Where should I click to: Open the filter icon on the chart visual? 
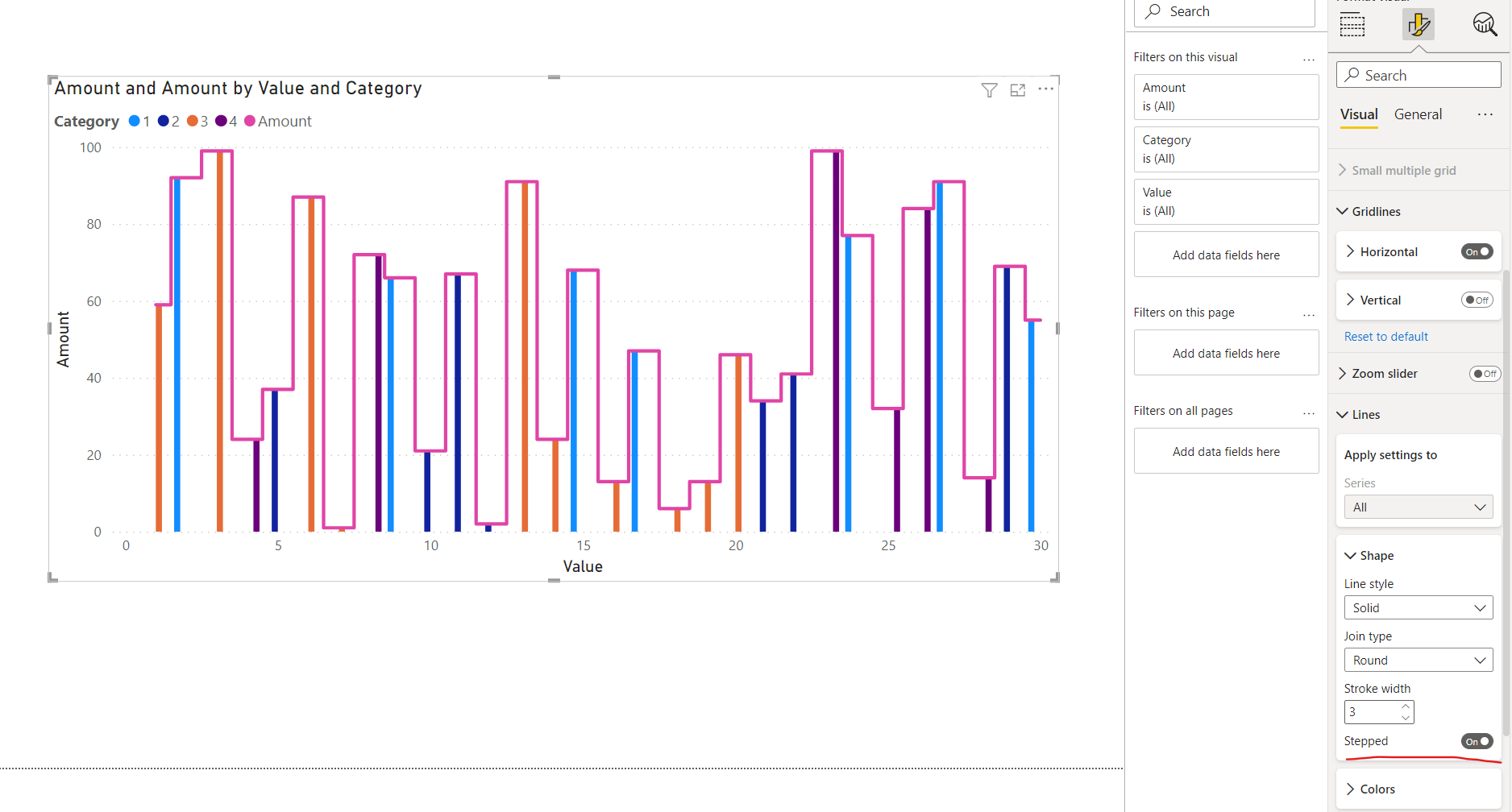[990, 90]
